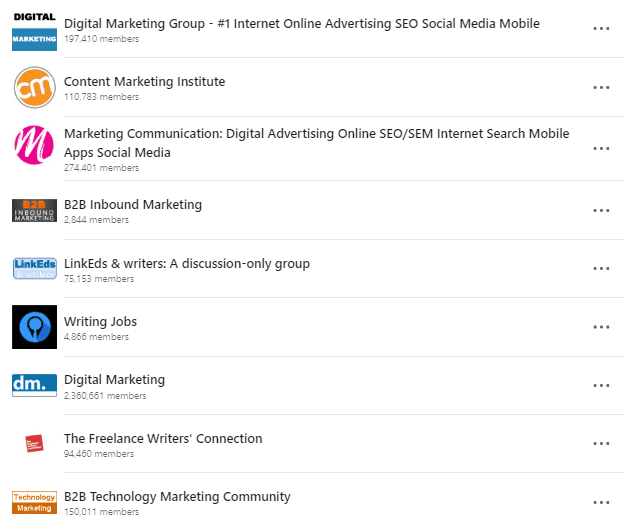Viewport: 632px width, 523px height.
Task: Click the Digital Marketing Group logo icon
Action: [x=34, y=29]
